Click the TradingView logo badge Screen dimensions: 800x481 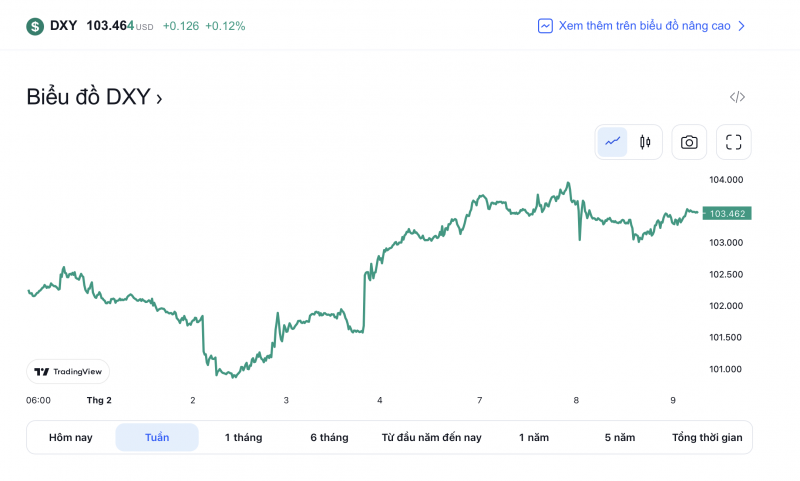(68, 371)
